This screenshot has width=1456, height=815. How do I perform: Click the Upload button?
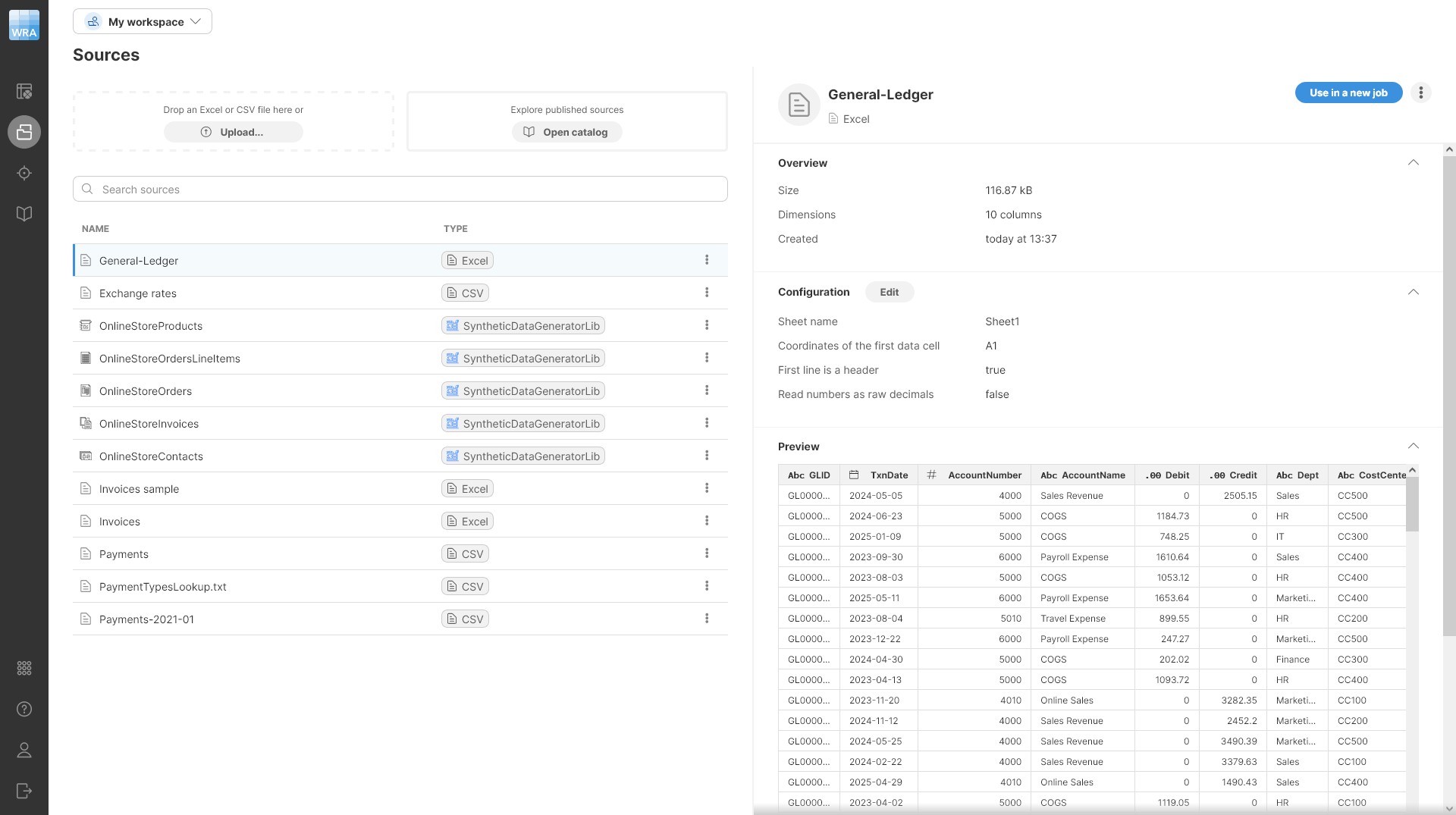pos(233,131)
